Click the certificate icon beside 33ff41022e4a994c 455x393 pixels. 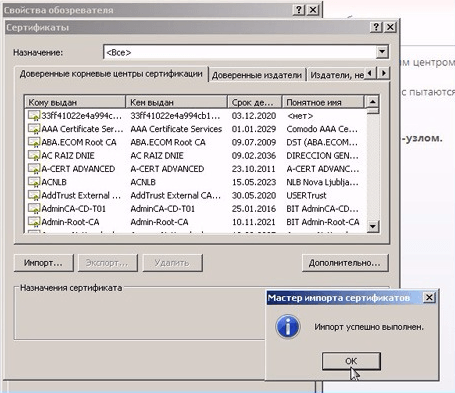(x=34, y=116)
